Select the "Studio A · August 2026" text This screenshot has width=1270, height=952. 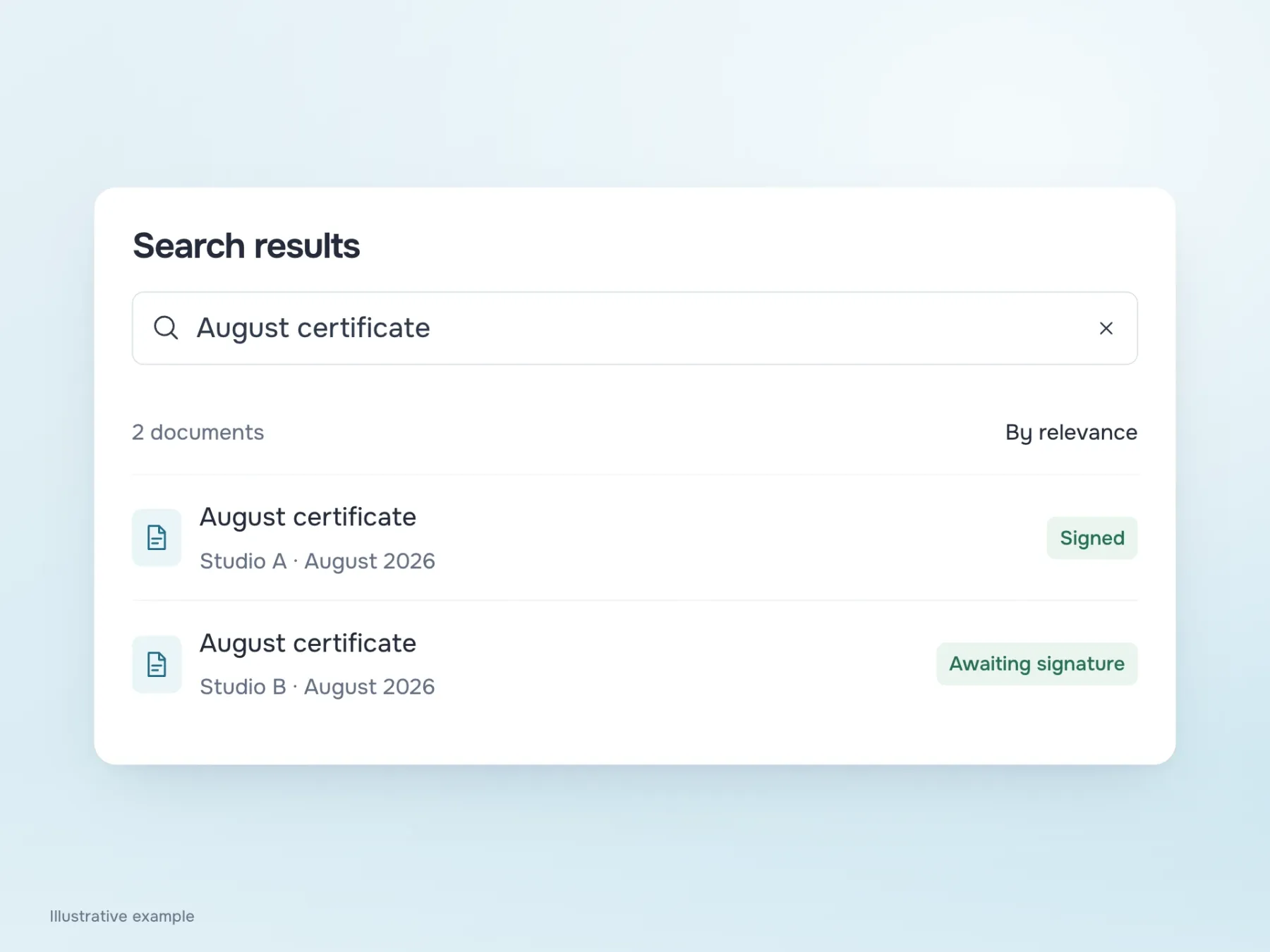coord(317,561)
